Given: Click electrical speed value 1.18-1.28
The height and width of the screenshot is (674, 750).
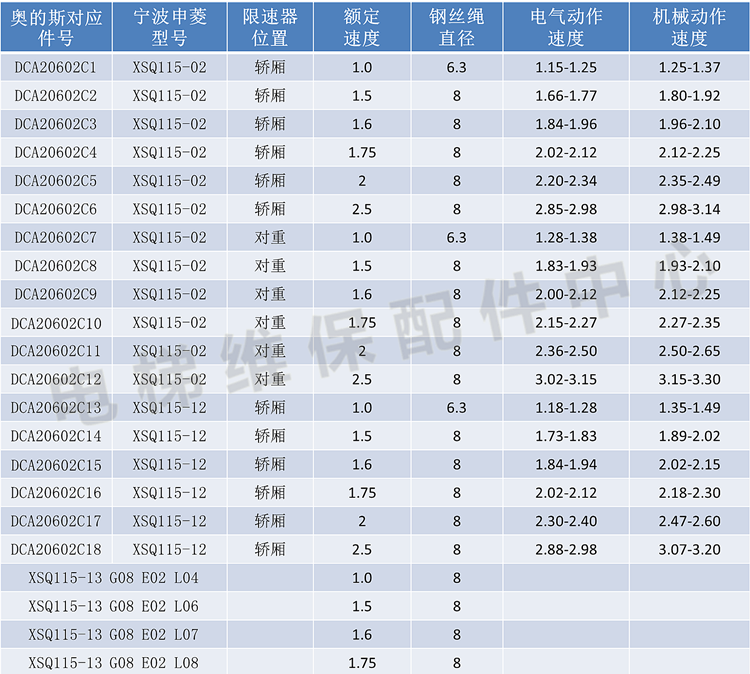Looking at the screenshot, I should pyautogui.click(x=566, y=408).
